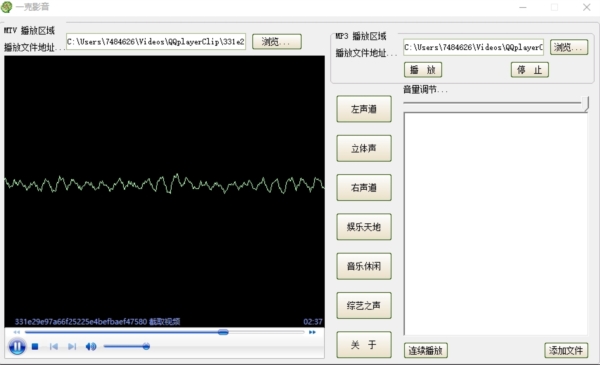Click the 添加文件 add file button

[566, 350]
